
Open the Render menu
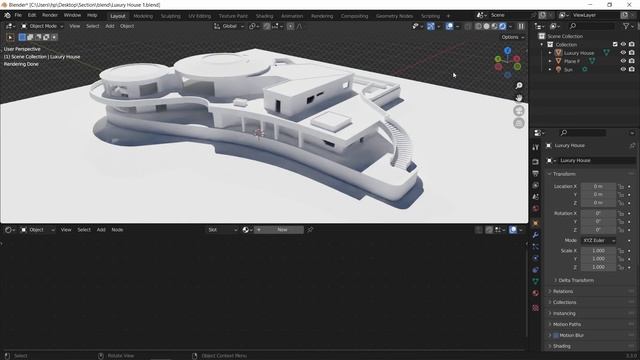pos(50,15)
